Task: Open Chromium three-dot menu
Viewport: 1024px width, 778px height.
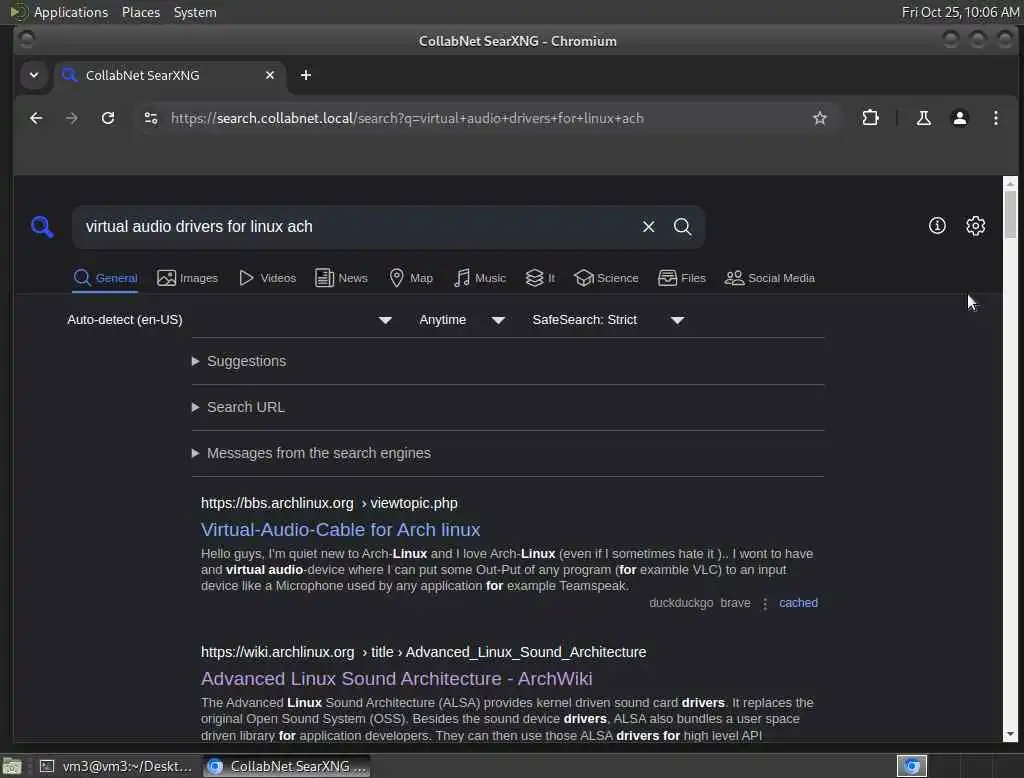Action: (995, 118)
